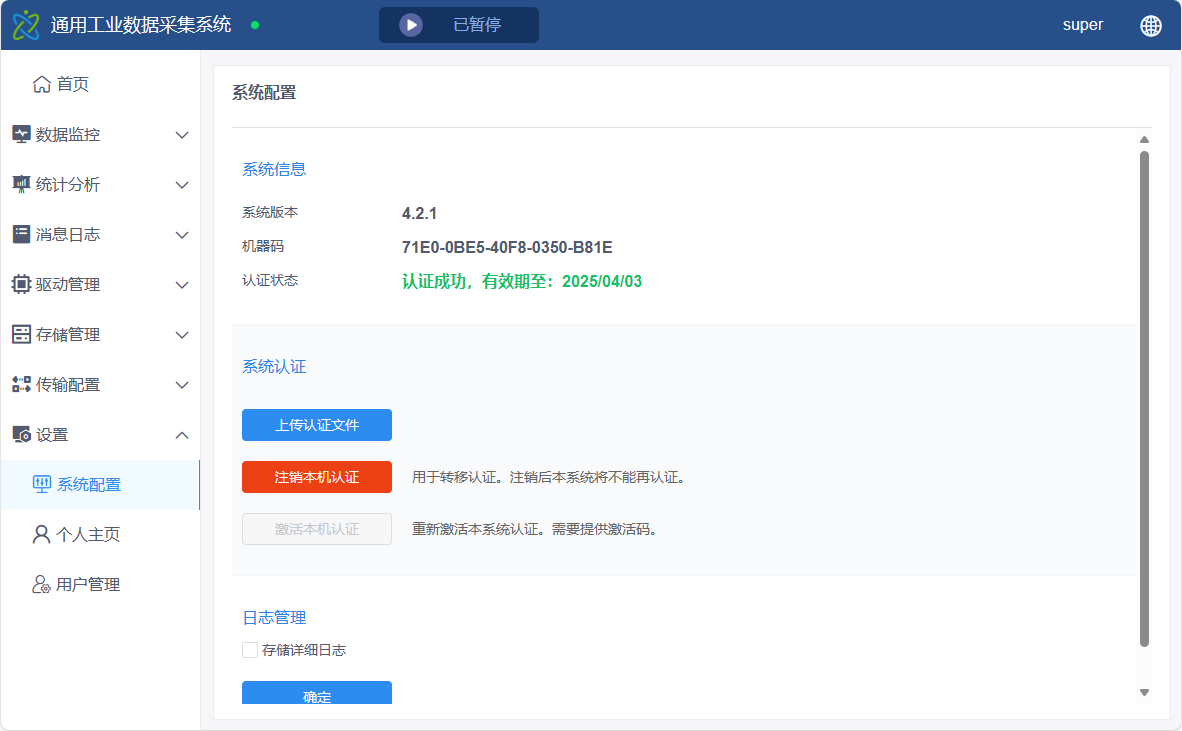Click the 消息日志 log icon
Viewport: 1182px width, 731px height.
pyautogui.click(x=21, y=234)
